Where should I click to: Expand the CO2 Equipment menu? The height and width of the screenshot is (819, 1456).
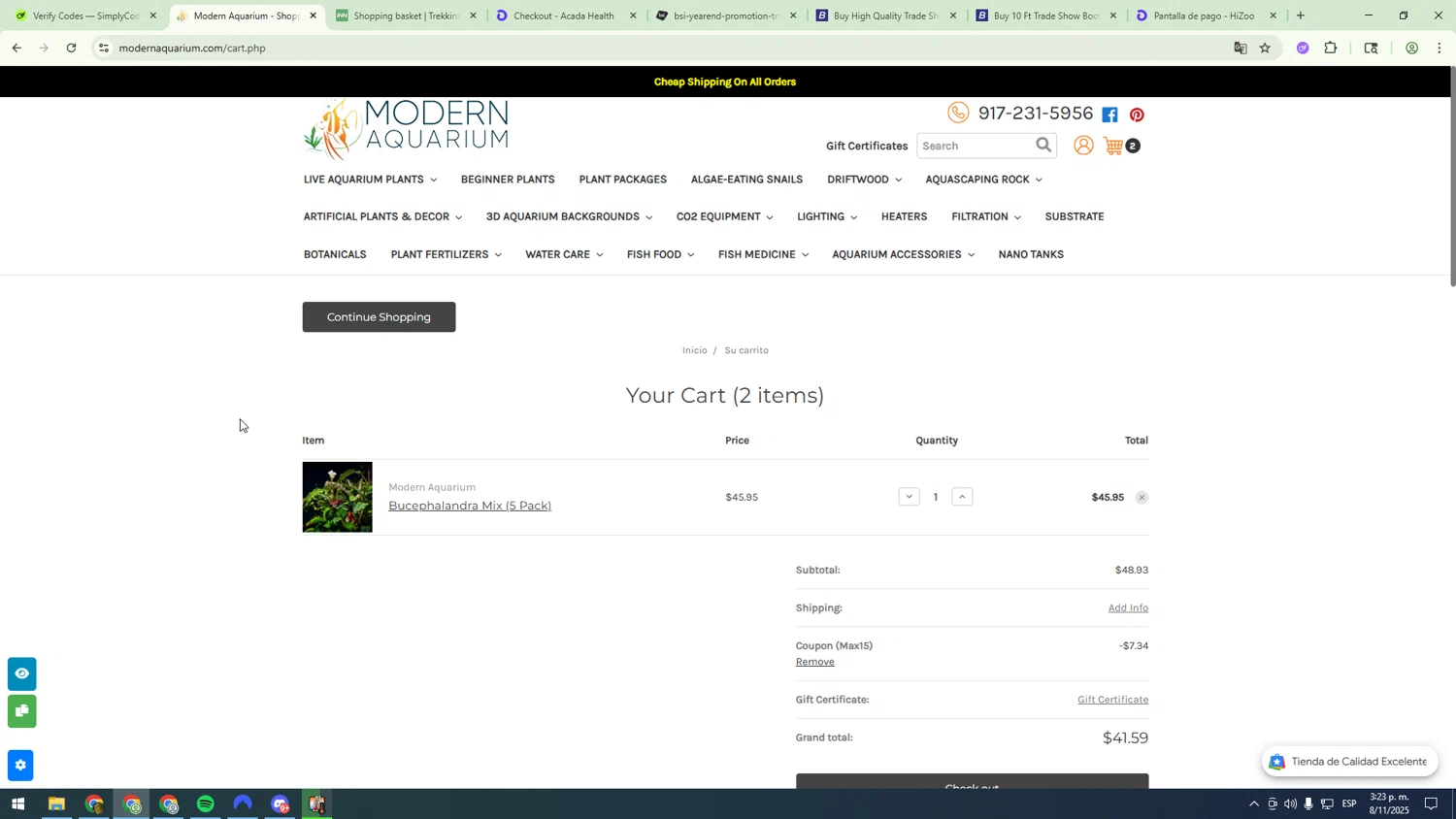(724, 216)
